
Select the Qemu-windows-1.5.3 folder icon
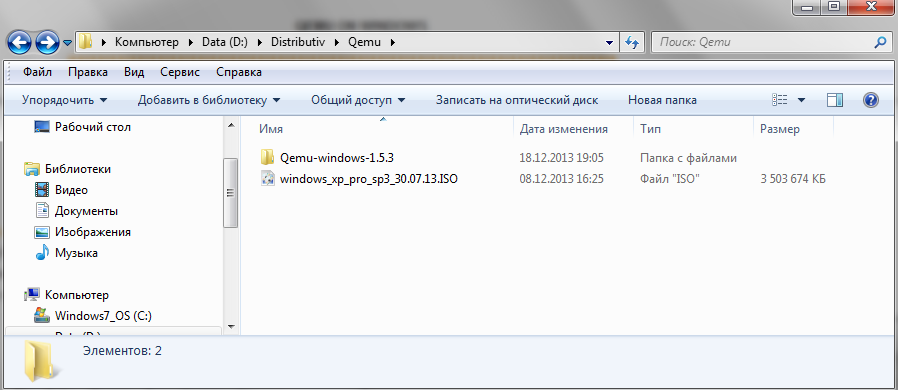click(x=267, y=157)
